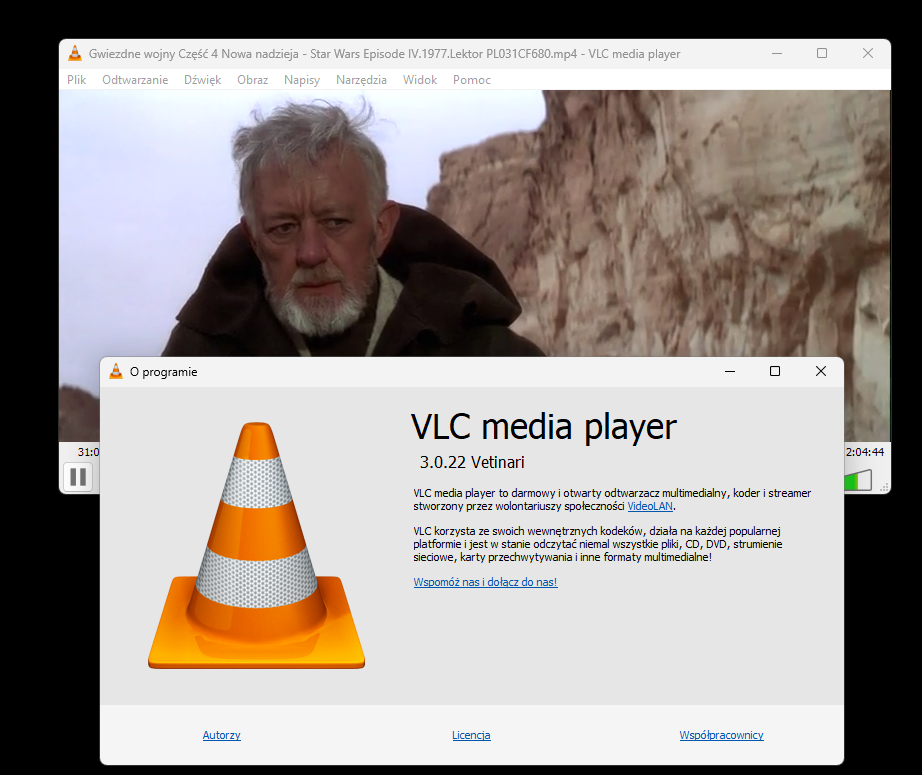Click the version text 3.0.22 Vetinari
This screenshot has width=922, height=775.
(x=472, y=463)
